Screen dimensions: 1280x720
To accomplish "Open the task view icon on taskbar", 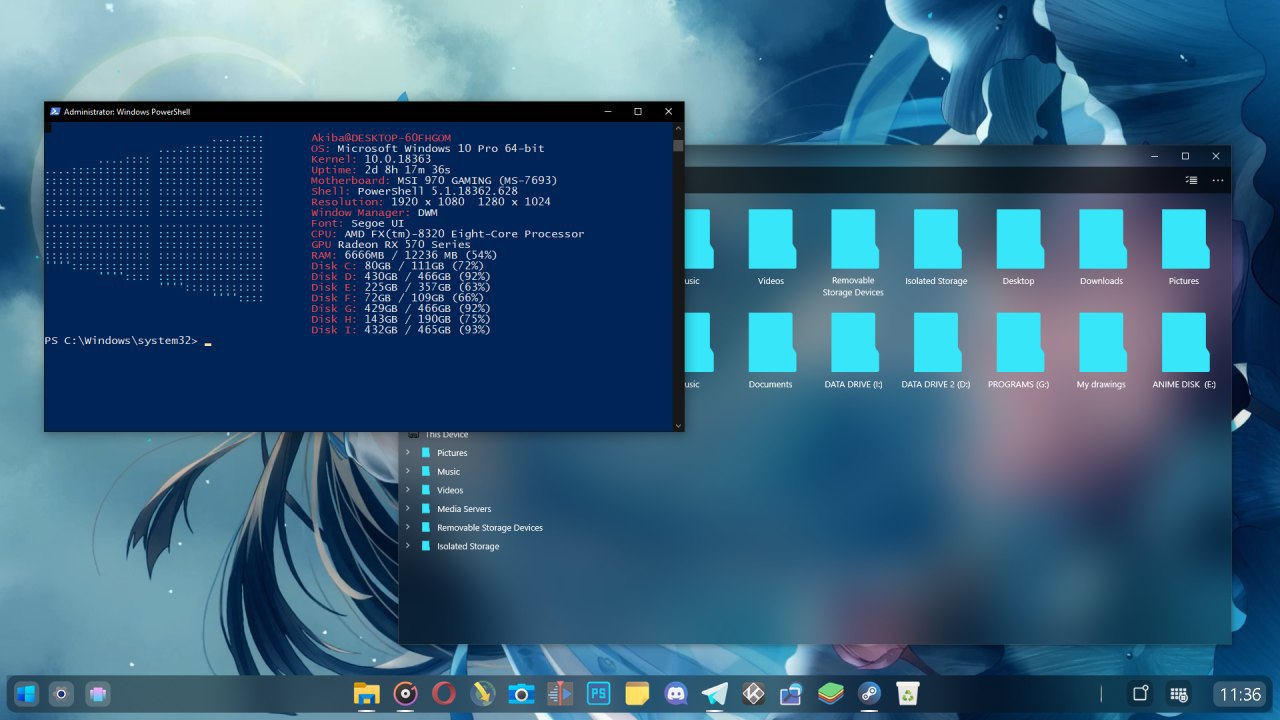I will [97, 694].
